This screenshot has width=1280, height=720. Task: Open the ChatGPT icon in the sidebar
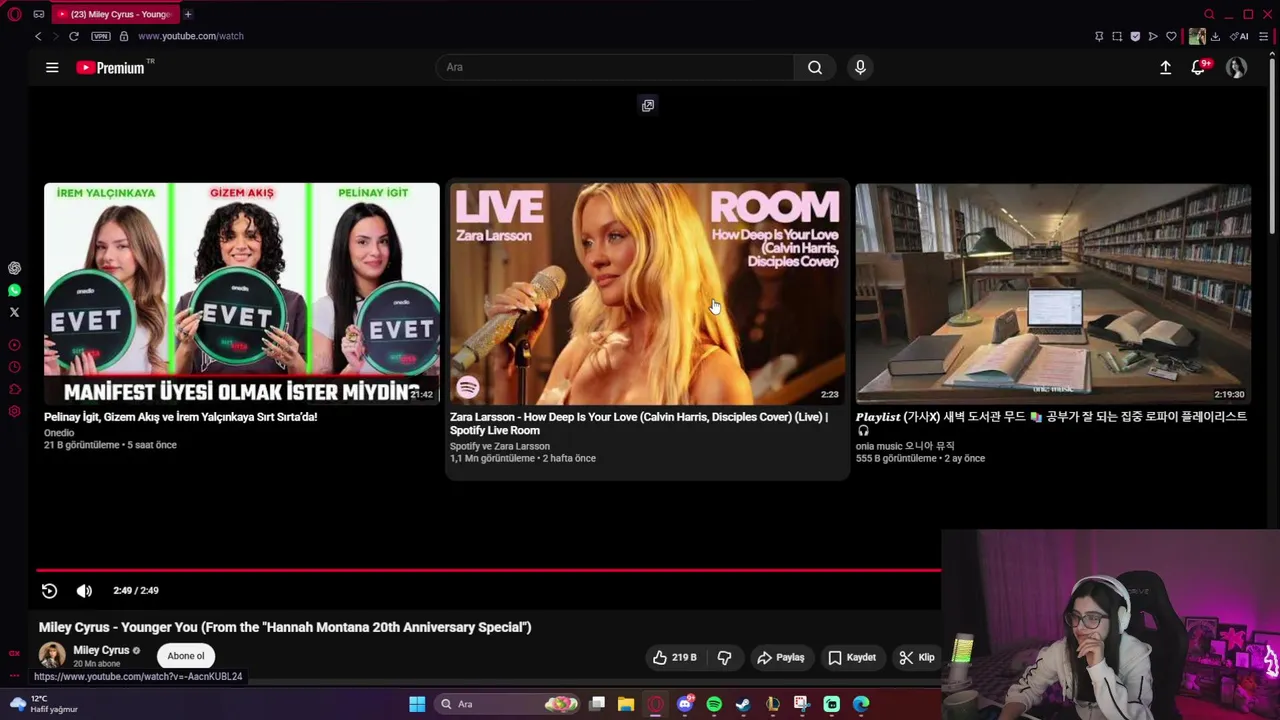pos(14,268)
